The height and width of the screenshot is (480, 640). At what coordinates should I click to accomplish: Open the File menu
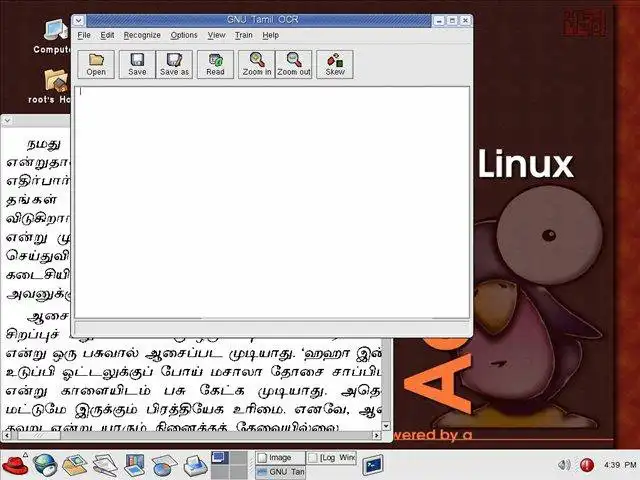click(x=84, y=35)
